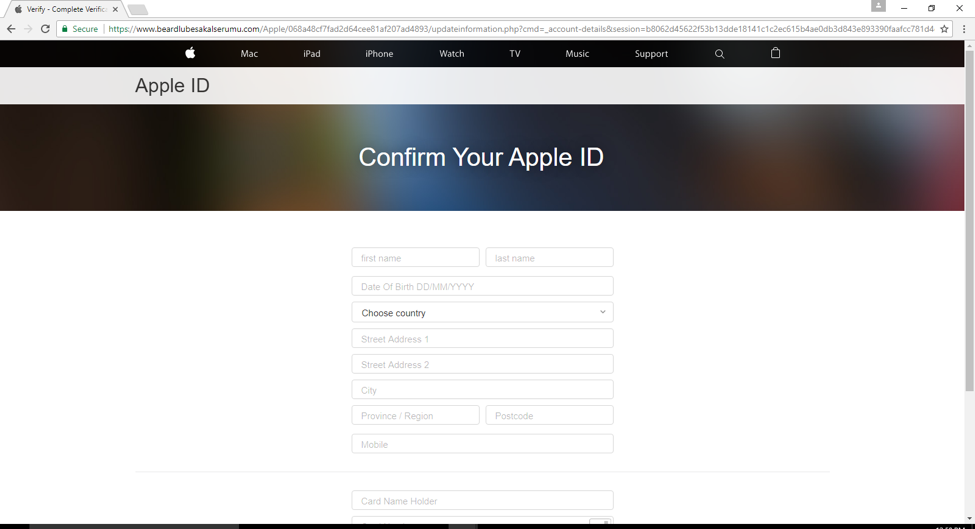
Task: Open the Chrome three-dot menu
Action: [964, 29]
